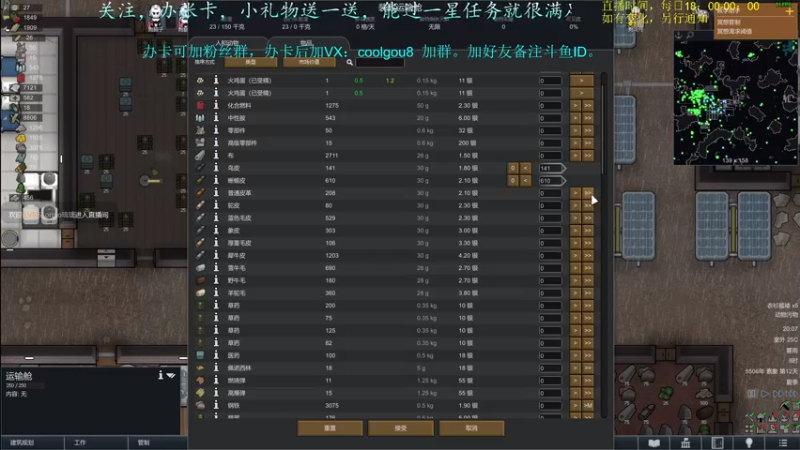Add all 普通皮革 with double arrow

(588, 193)
